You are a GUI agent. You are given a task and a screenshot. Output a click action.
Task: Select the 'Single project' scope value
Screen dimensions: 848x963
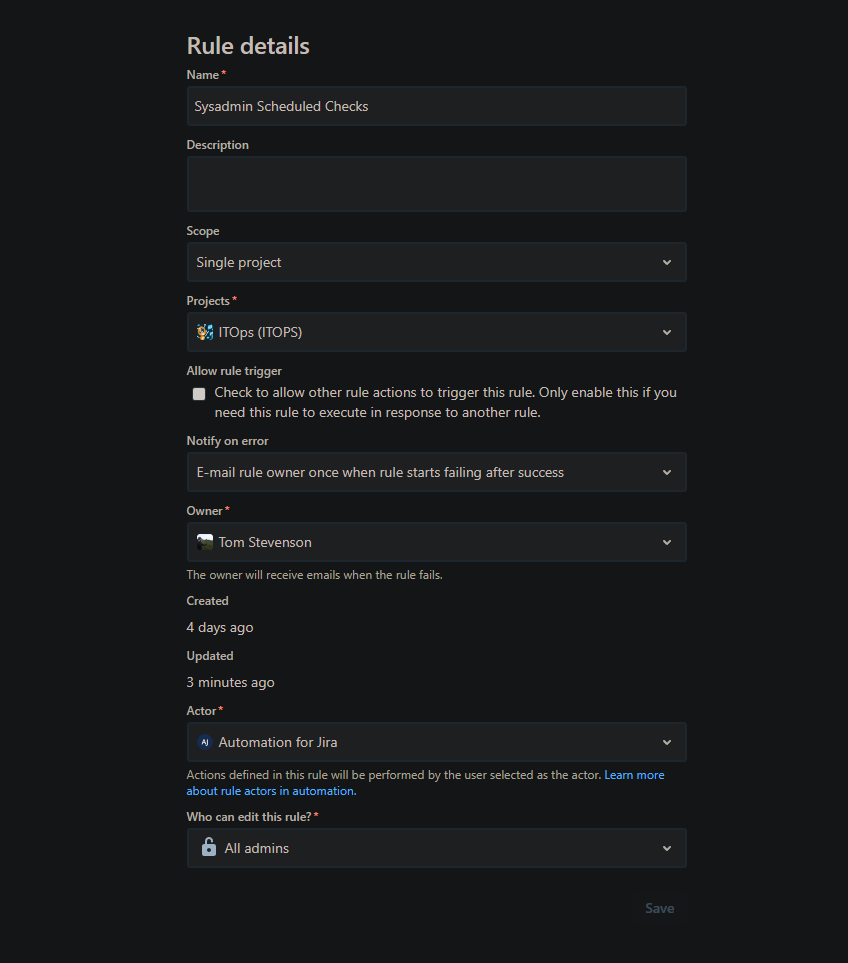coord(239,262)
